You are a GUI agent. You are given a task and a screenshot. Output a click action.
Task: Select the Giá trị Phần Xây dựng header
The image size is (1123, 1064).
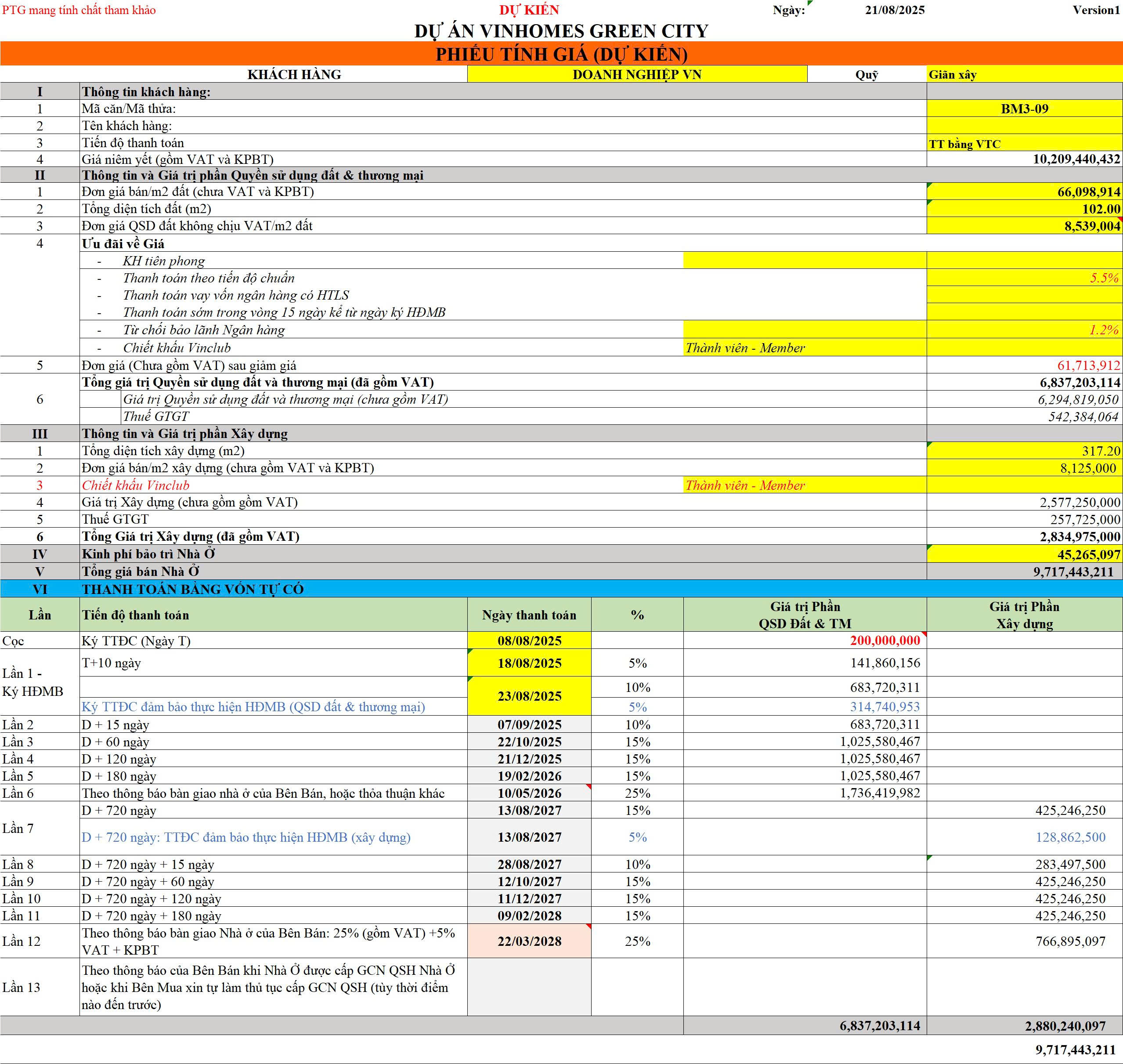1024,615
